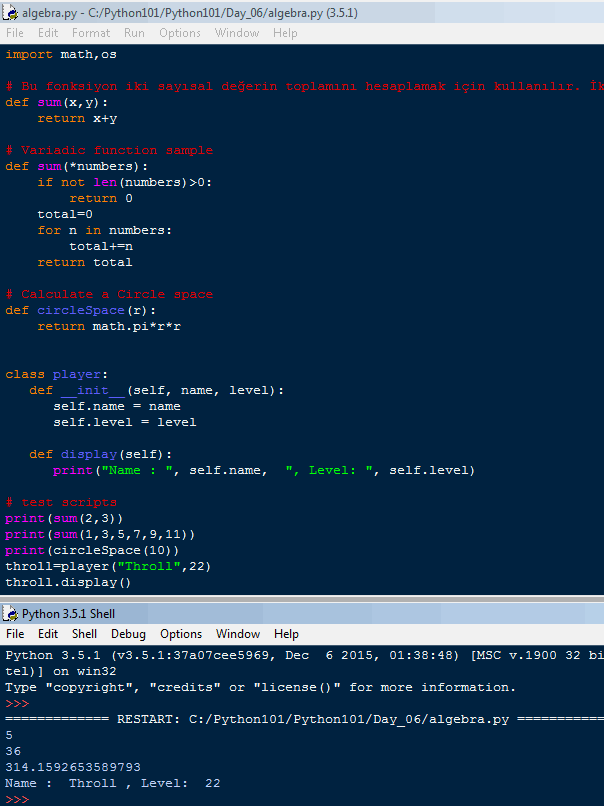Click the shell output value '36'

13,751
